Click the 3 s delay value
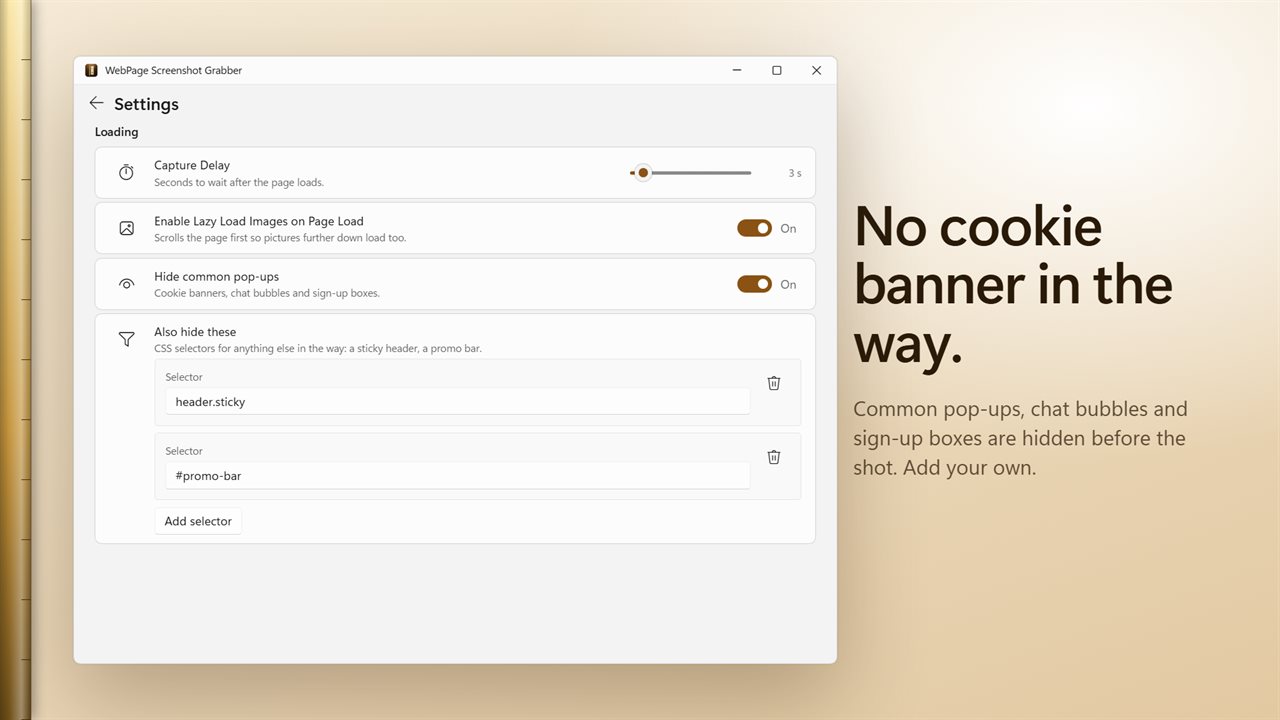 795,173
